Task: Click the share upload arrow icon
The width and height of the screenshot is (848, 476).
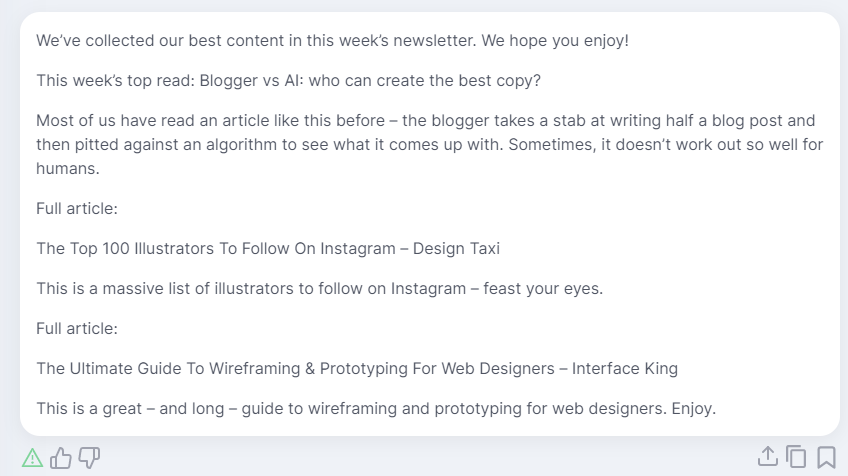Action: click(767, 457)
